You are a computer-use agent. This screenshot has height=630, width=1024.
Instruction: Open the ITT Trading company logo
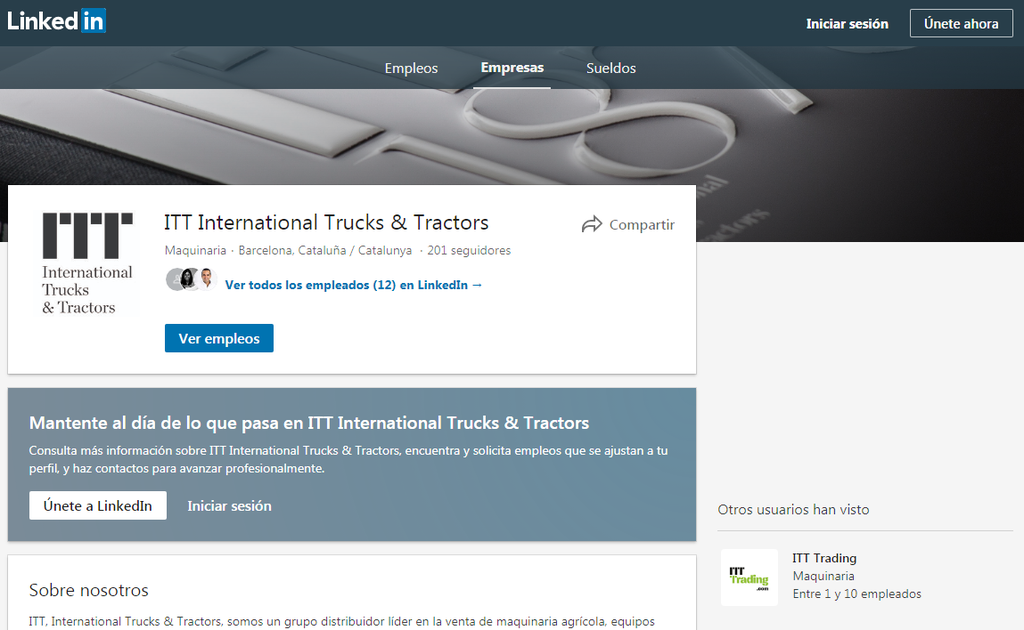pyautogui.click(x=749, y=577)
